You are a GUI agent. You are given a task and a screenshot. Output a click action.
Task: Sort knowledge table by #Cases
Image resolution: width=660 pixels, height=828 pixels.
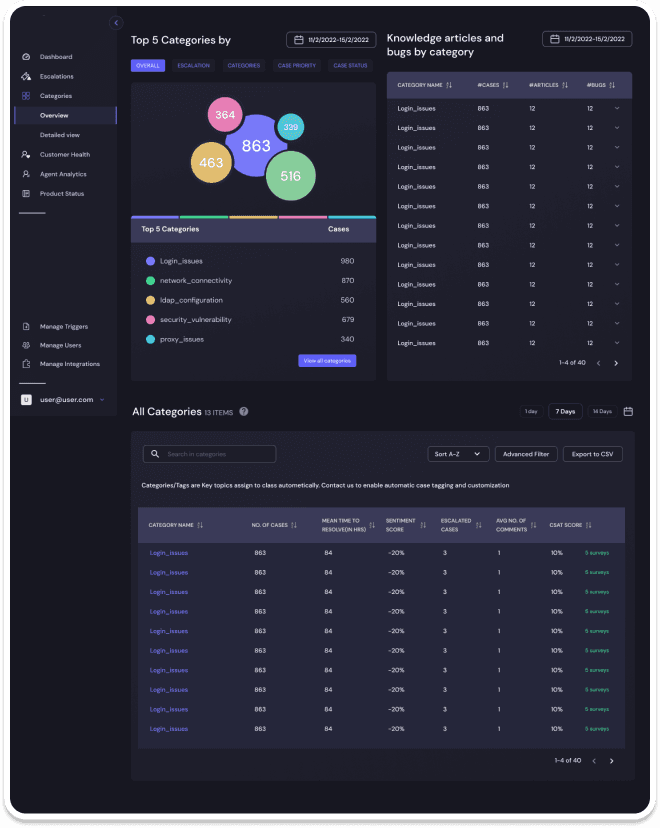click(505, 85)
